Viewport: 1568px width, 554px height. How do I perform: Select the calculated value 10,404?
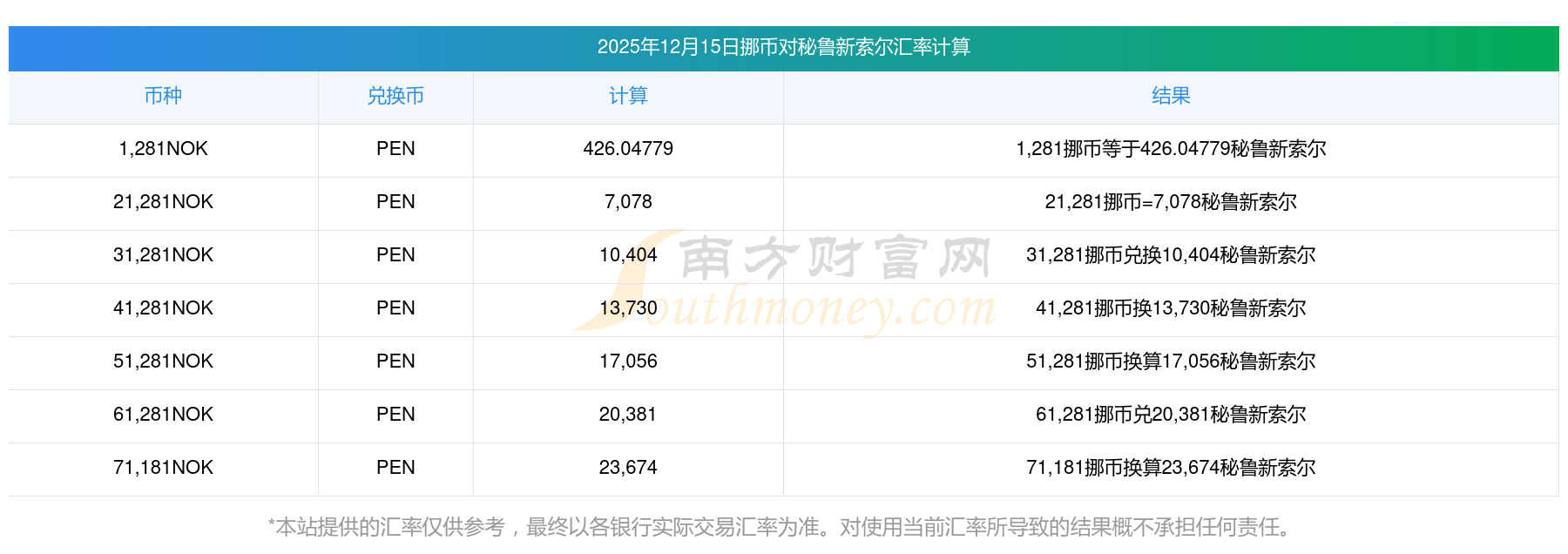(628, 255)
